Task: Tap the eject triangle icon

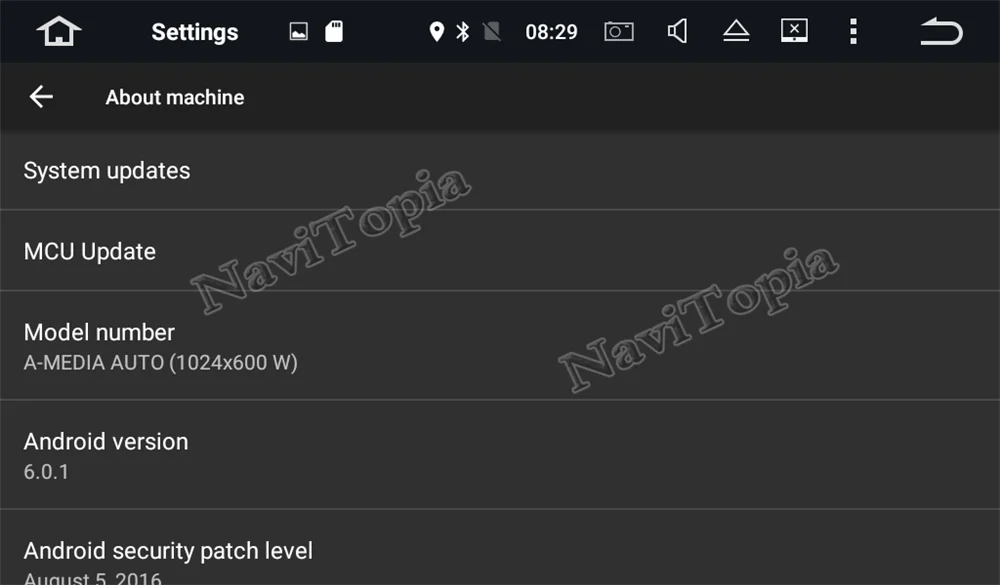Action: (736, 31)
